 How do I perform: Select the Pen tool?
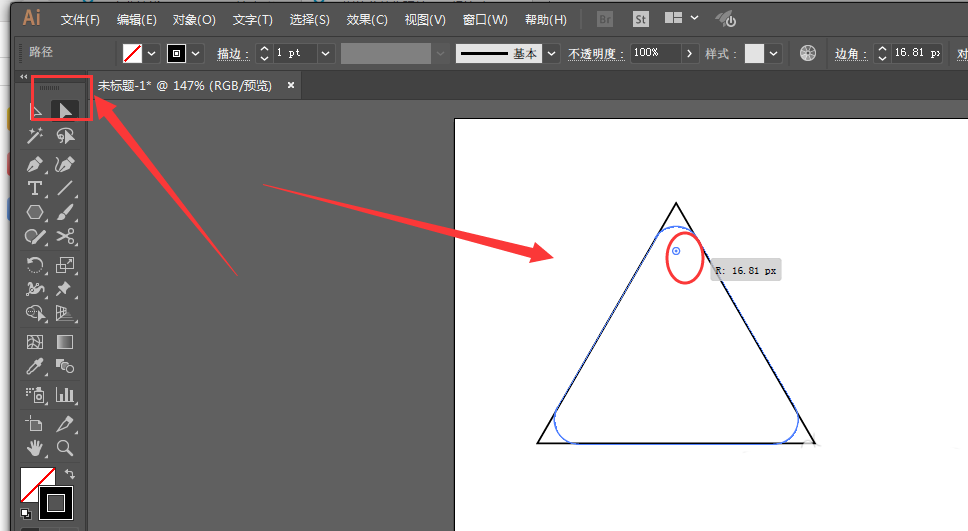click(x=35, y=164)
